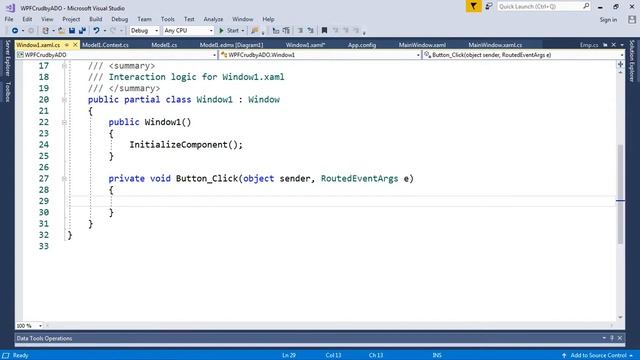
Task: Collapse the Window1 class at line 20
Action: [x=64, y=100]
